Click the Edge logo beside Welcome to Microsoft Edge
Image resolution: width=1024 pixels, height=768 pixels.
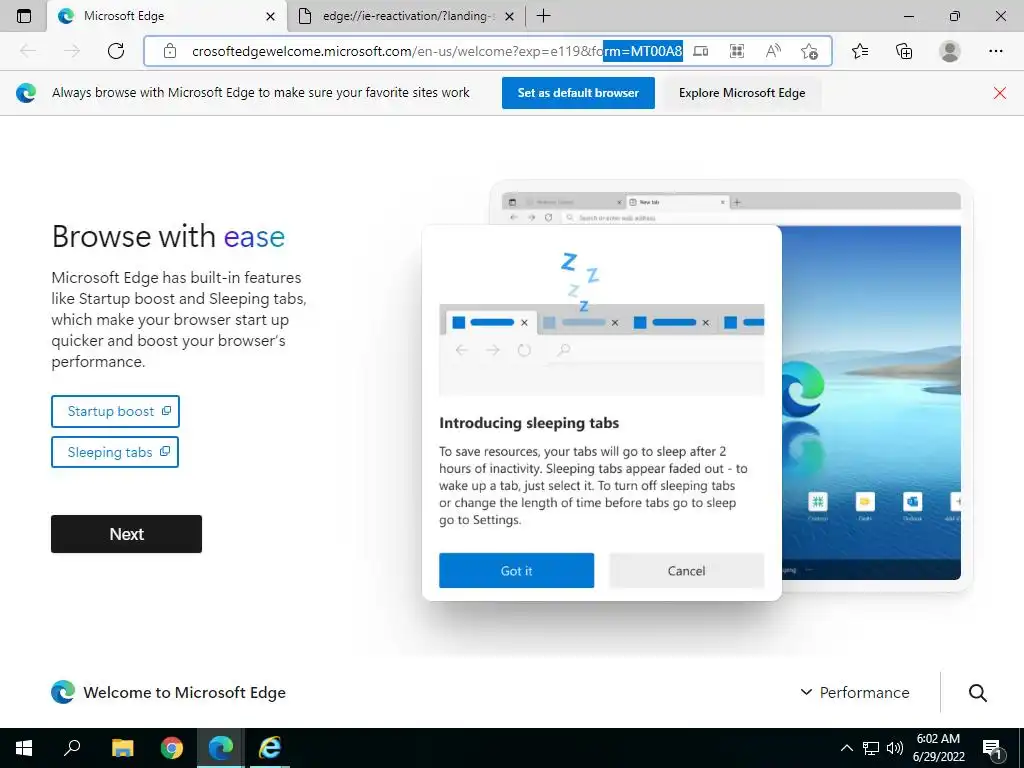tap(63, 692)
